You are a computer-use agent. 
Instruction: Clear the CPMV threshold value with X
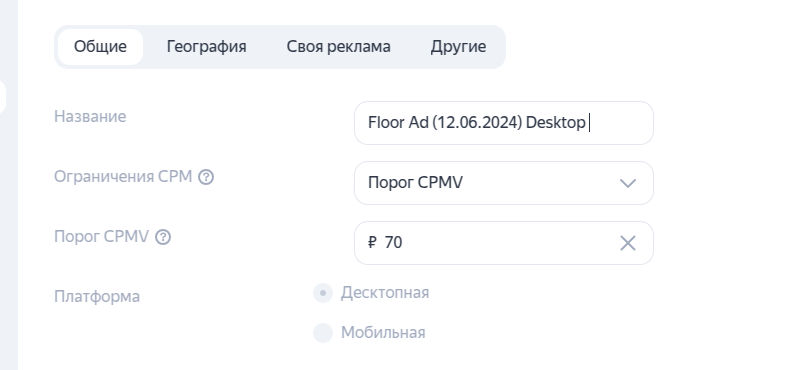click(628, 243)
